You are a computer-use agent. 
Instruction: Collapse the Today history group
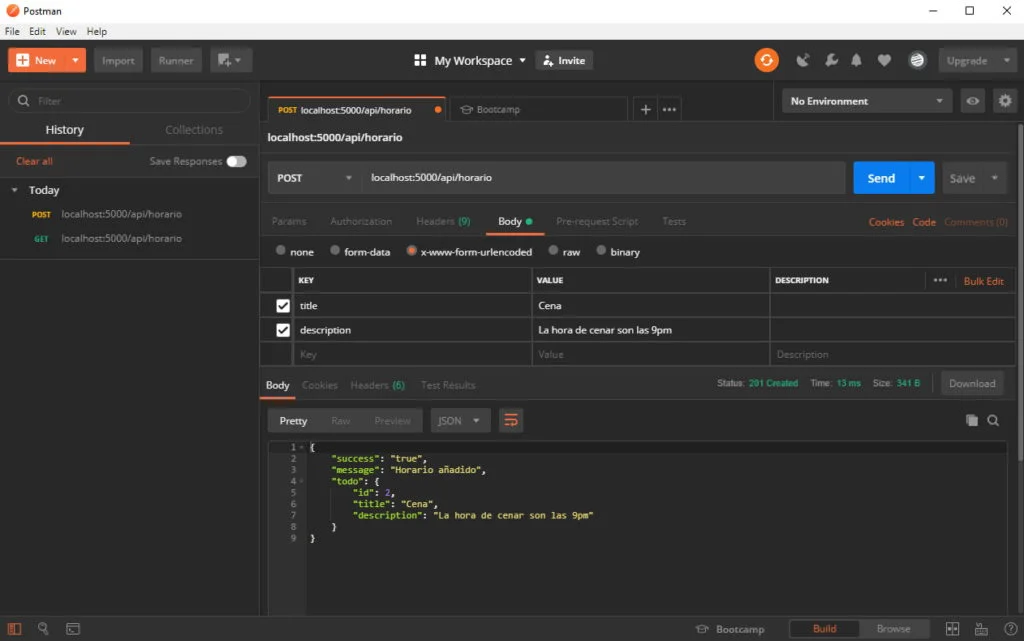tap(14, 190)
